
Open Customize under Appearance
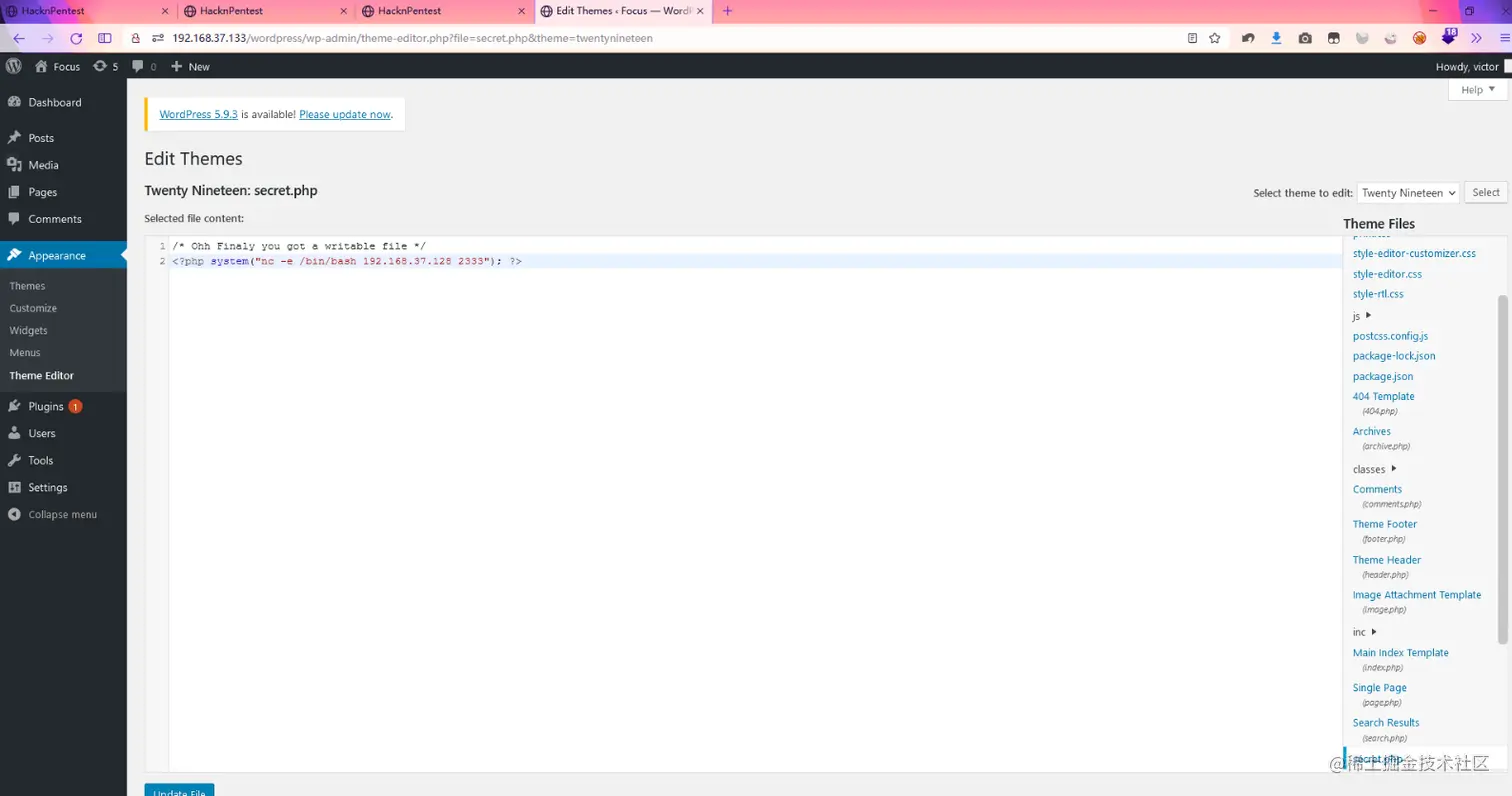click(x=33, y=308)
